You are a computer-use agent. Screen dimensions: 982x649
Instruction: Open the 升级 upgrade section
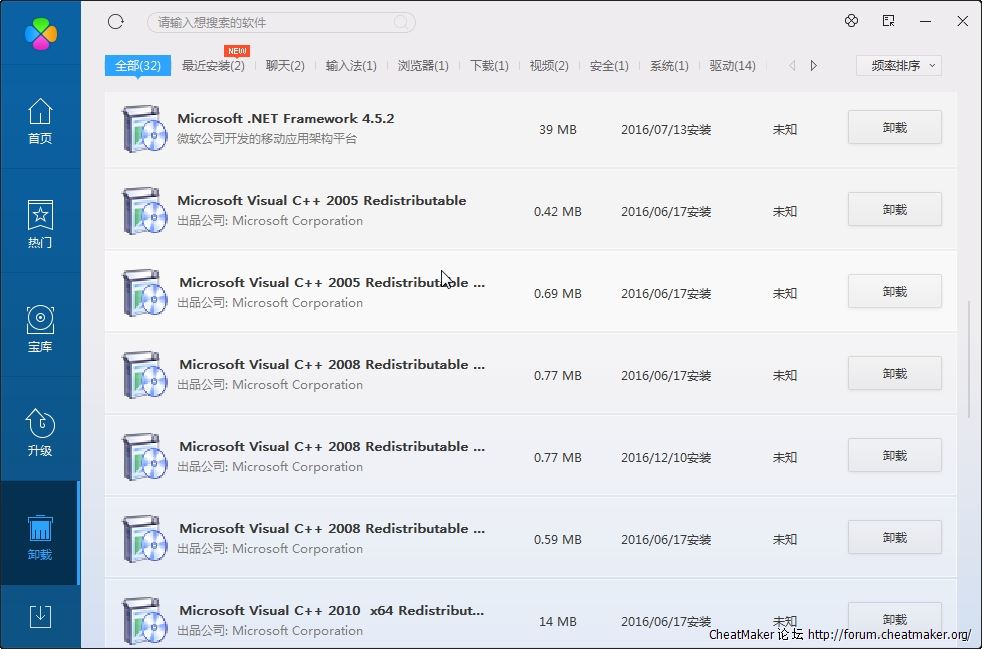coord(40,433)
